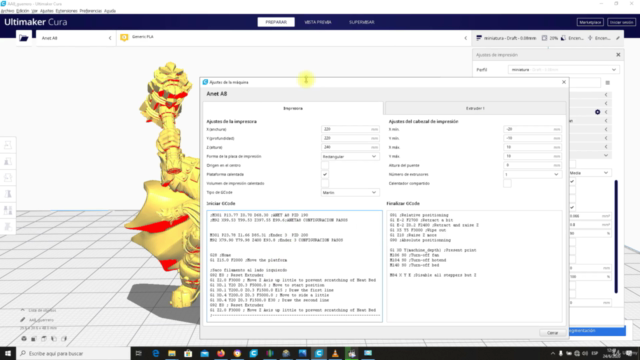Switch to the Extruder 1 tab
The width and height of the screenshot is (640, 360).
click(475, 108)
